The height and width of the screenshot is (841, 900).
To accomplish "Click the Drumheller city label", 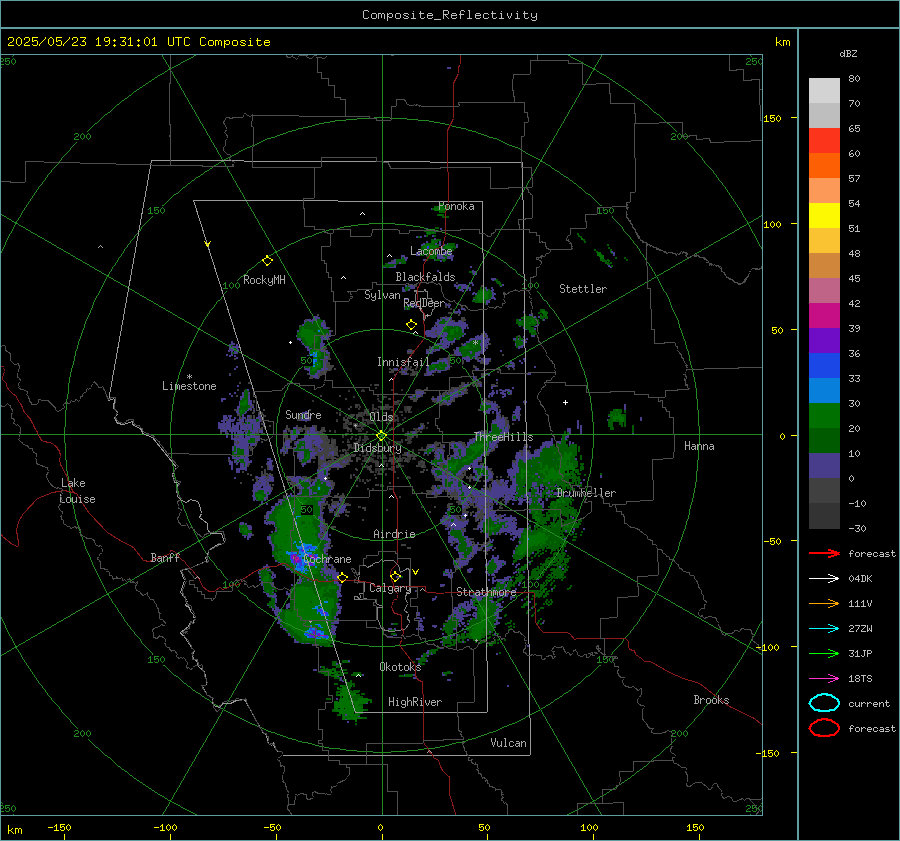I will pos(586,493).
